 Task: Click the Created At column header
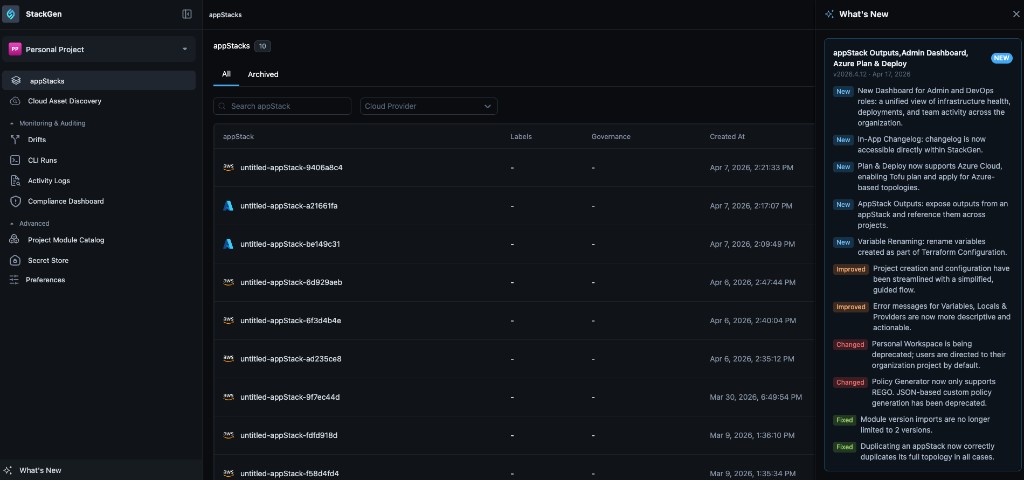pyautogui.click(x=727, y=136)
